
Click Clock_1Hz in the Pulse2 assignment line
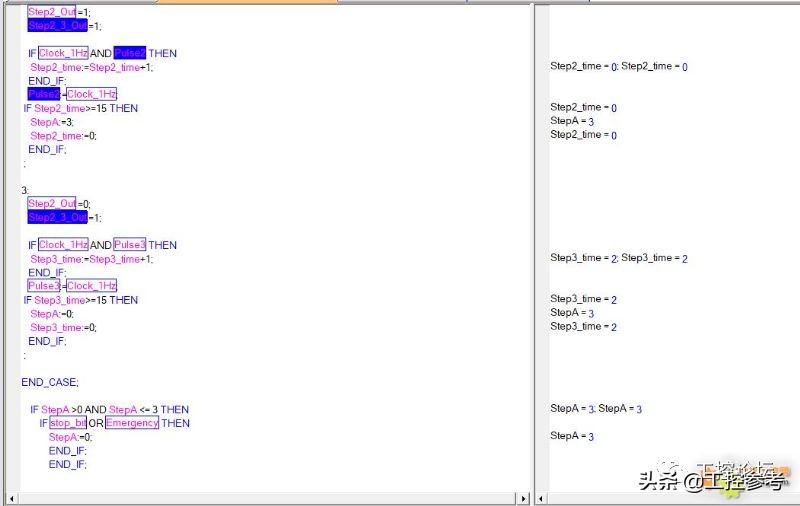pyautogui.click(x=91, y=94)
